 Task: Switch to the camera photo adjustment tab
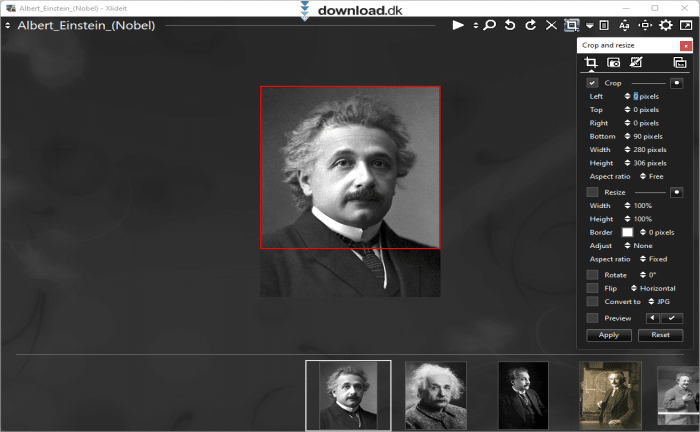(613, 62)
